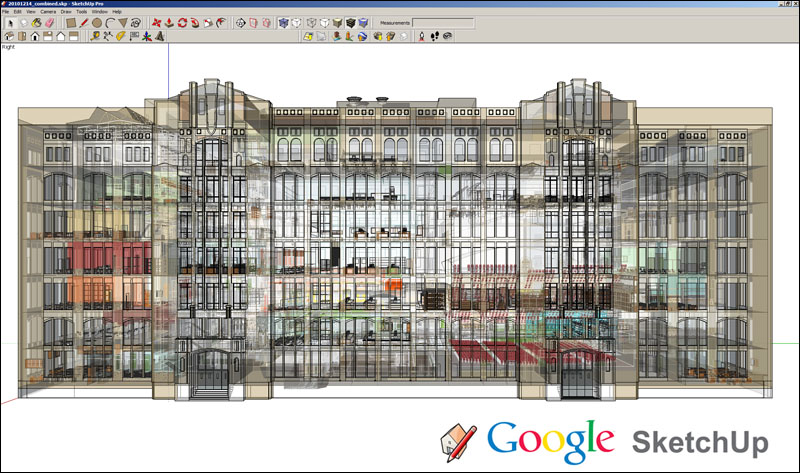The image size is (800, 473).
Task: Toggle X-Ray face style
Action: (x=283, y=22)
